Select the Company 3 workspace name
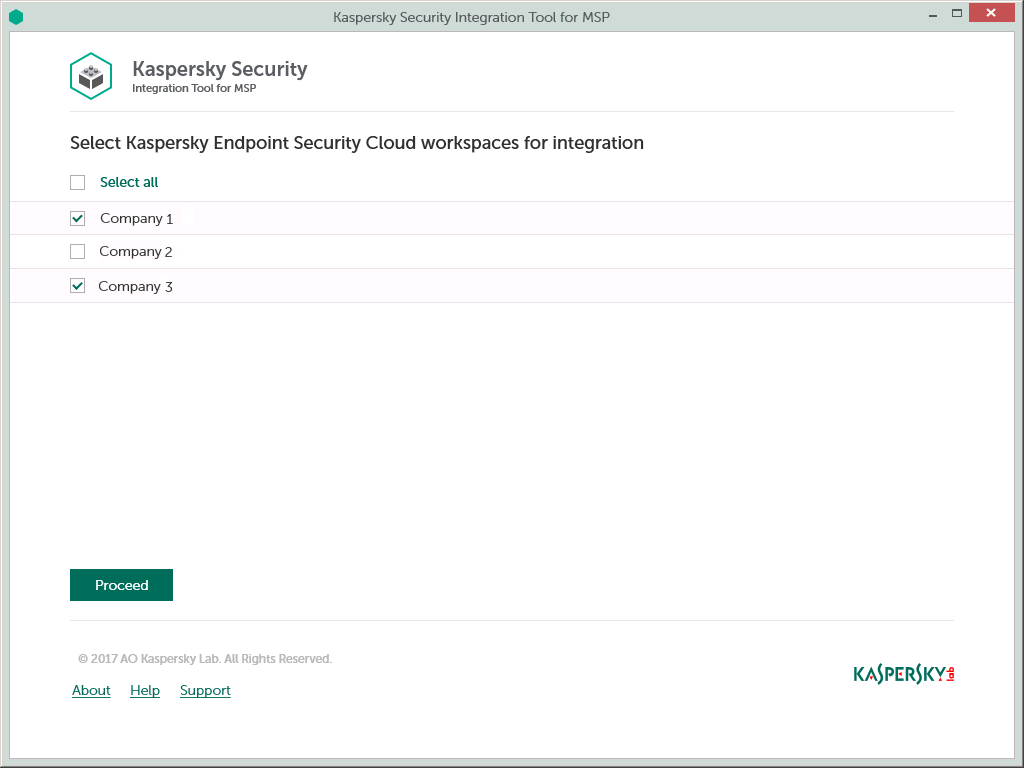The width and height of the screenshot is (1024, 768). click(x=135, y=287)
